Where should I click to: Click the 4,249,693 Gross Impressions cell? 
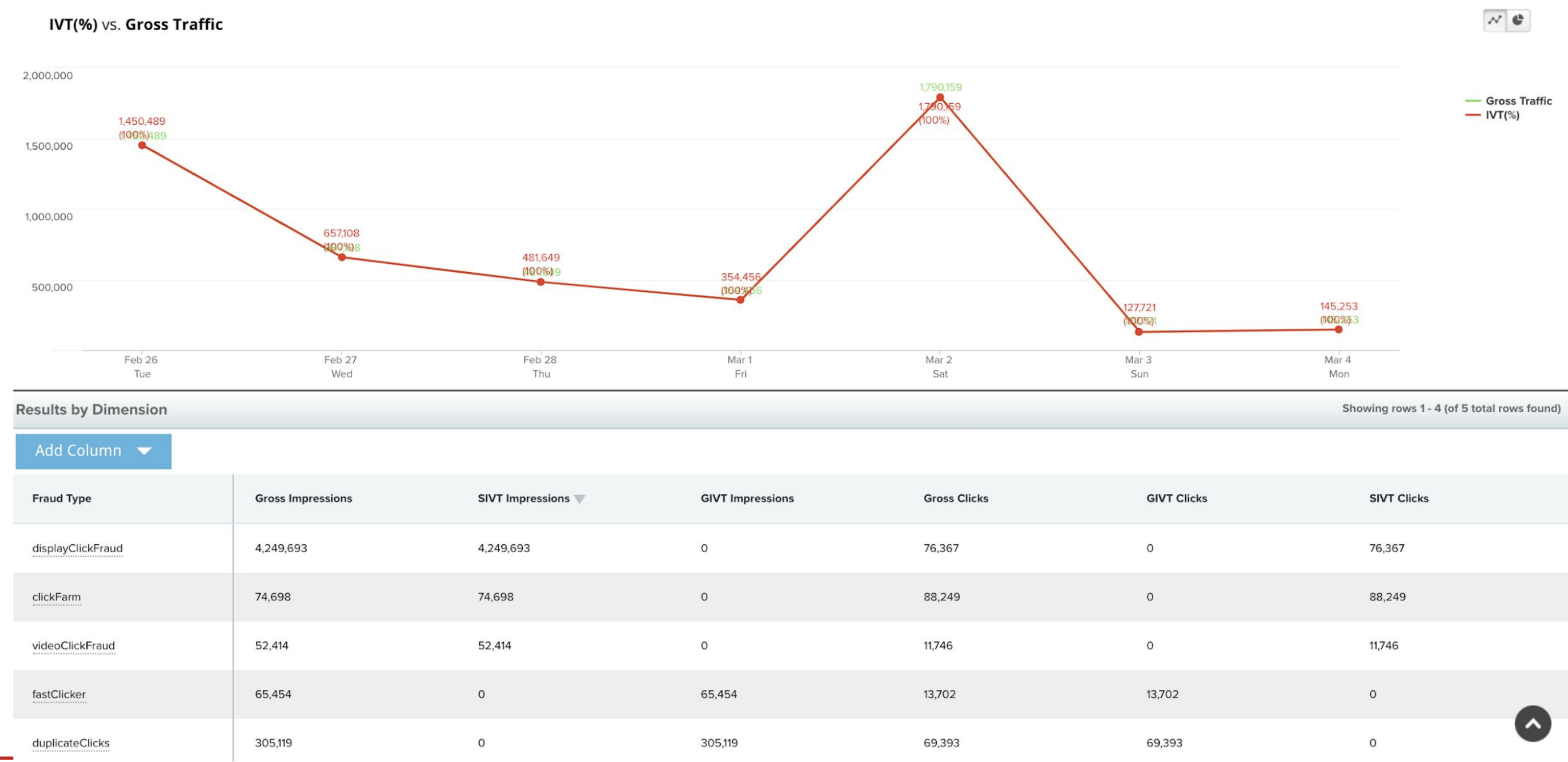point(280,548)
